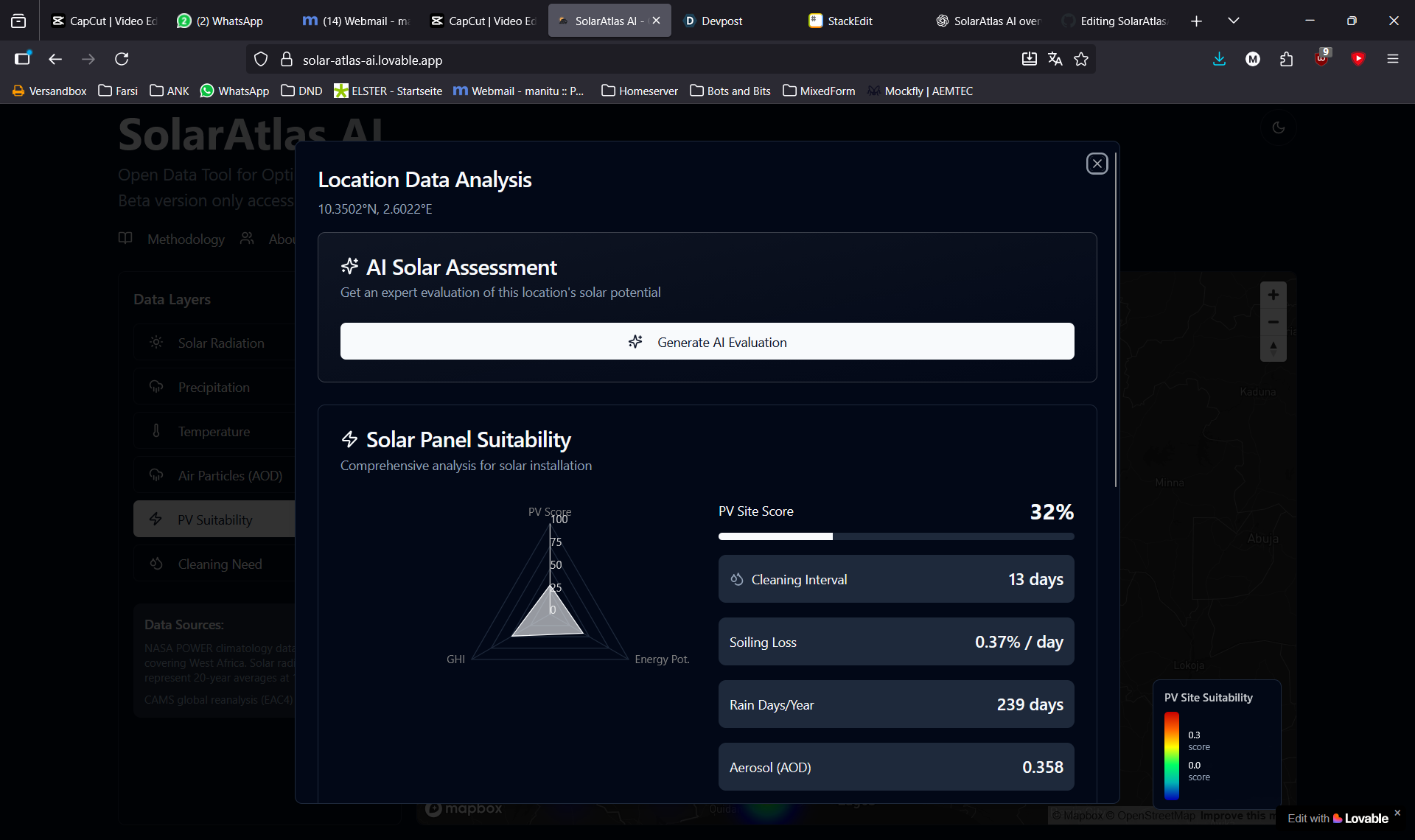1415x840 pixels.
Task: Switch to the Devpost tab
Action: (x=721, y=21)
